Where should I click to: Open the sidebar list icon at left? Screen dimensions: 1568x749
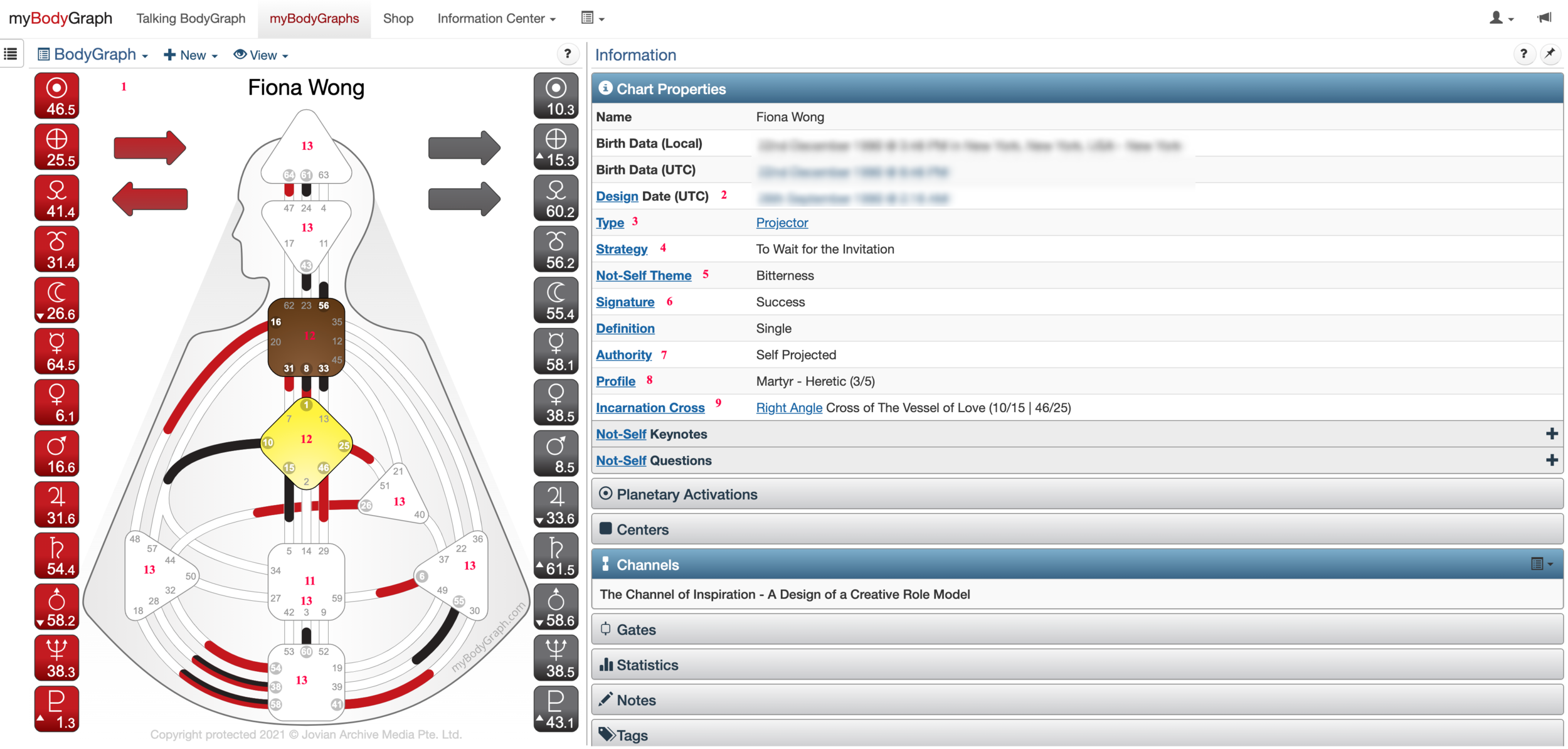[11, 54]
